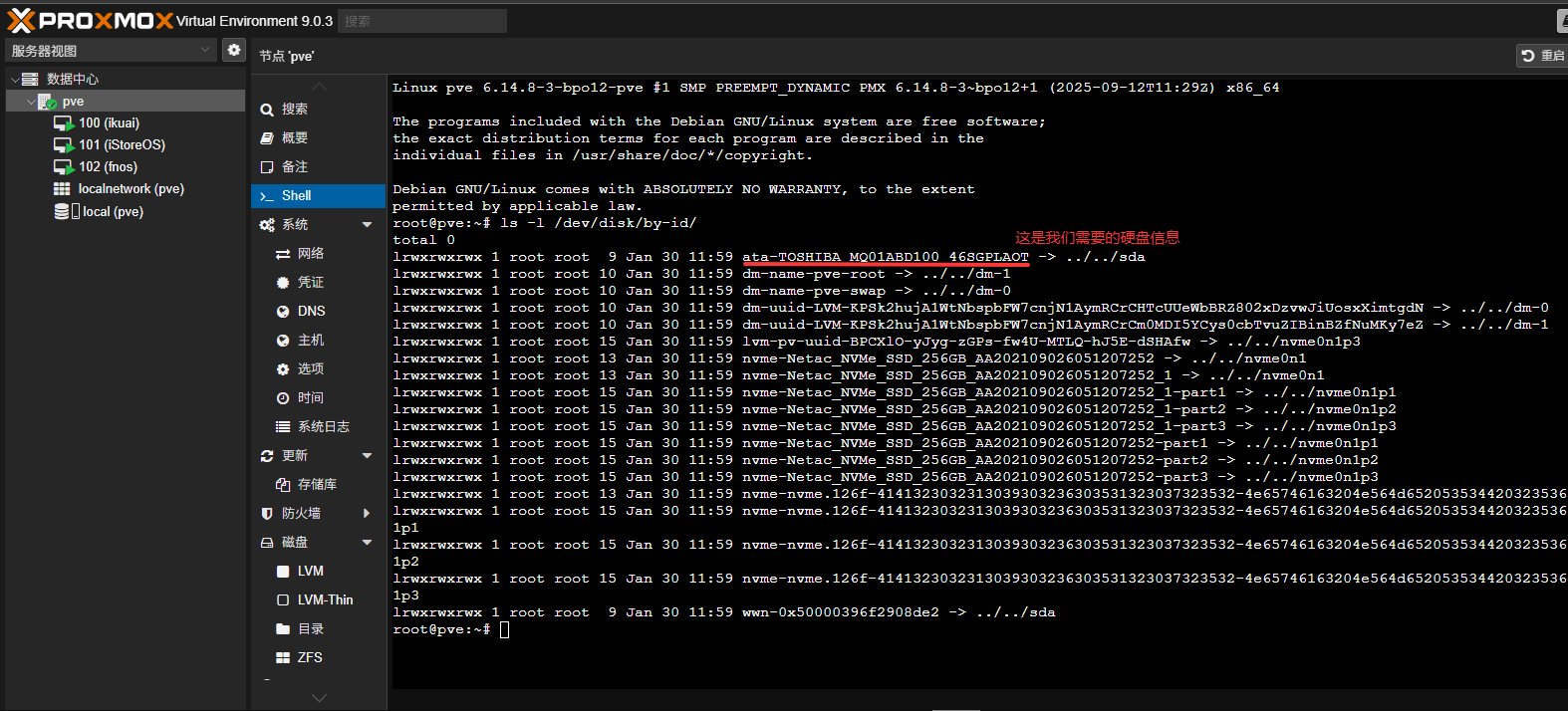1568x711 pixels.
Task: Click in the top 搜索 search field
Action: 422,21
